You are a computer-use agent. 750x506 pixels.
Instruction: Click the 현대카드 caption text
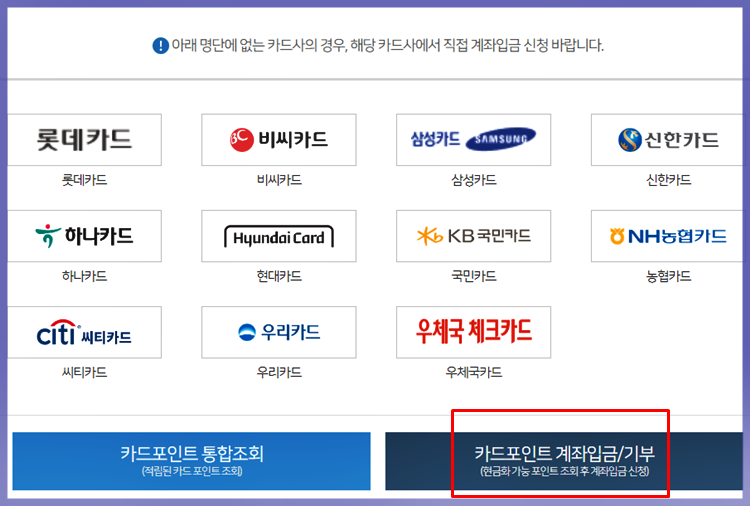pos(279,276)
